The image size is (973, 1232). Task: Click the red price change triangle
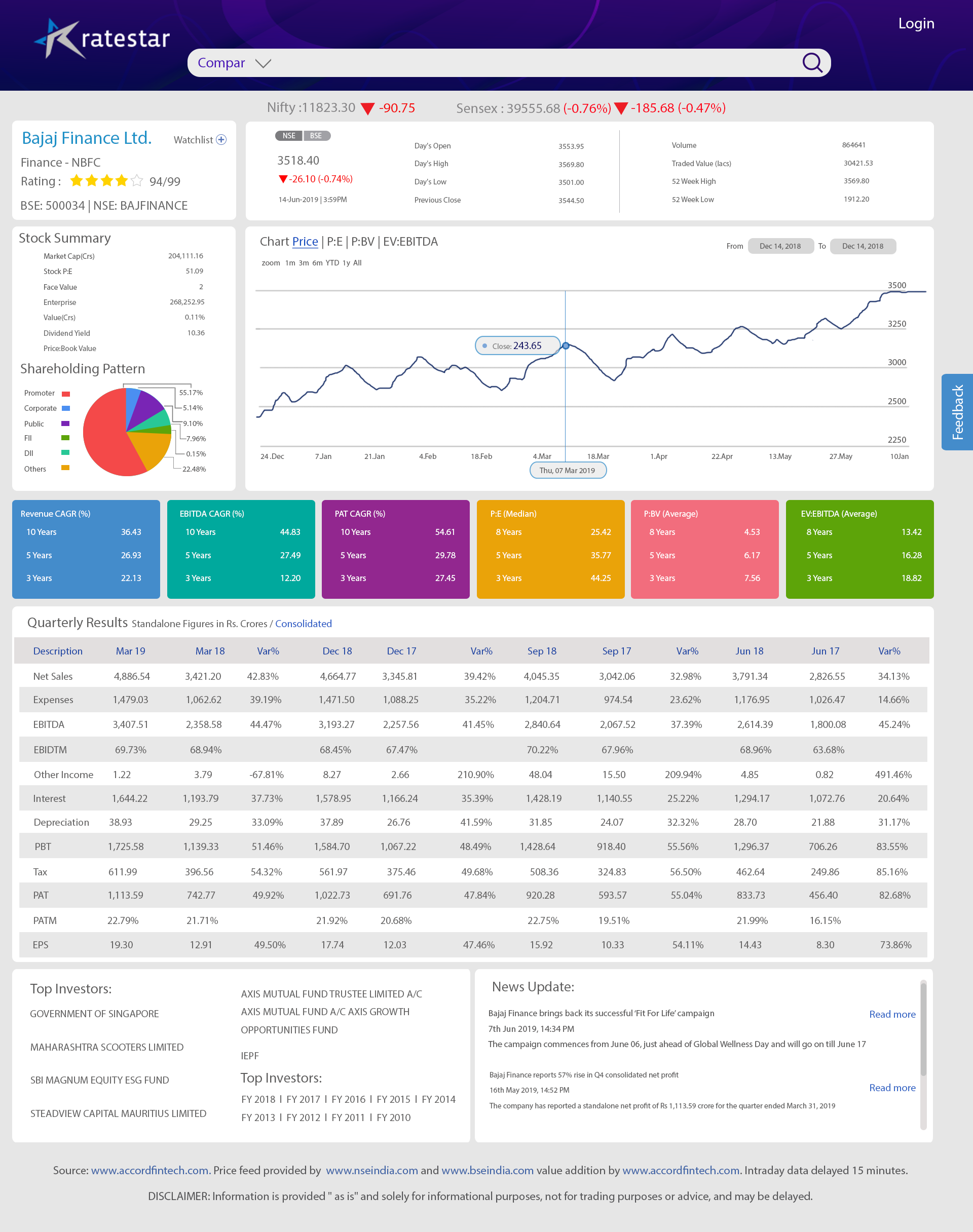pyautogui.click(x=283, y=179)
